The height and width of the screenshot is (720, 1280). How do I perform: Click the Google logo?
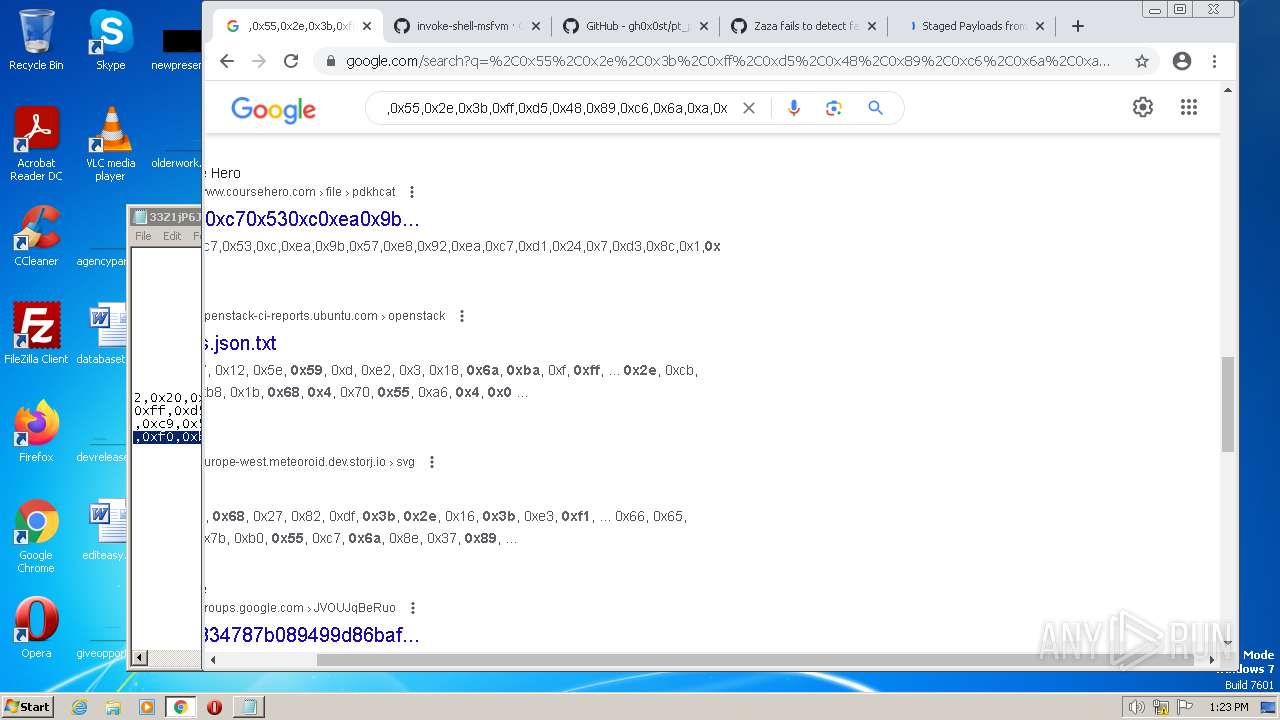pos(273,109)
